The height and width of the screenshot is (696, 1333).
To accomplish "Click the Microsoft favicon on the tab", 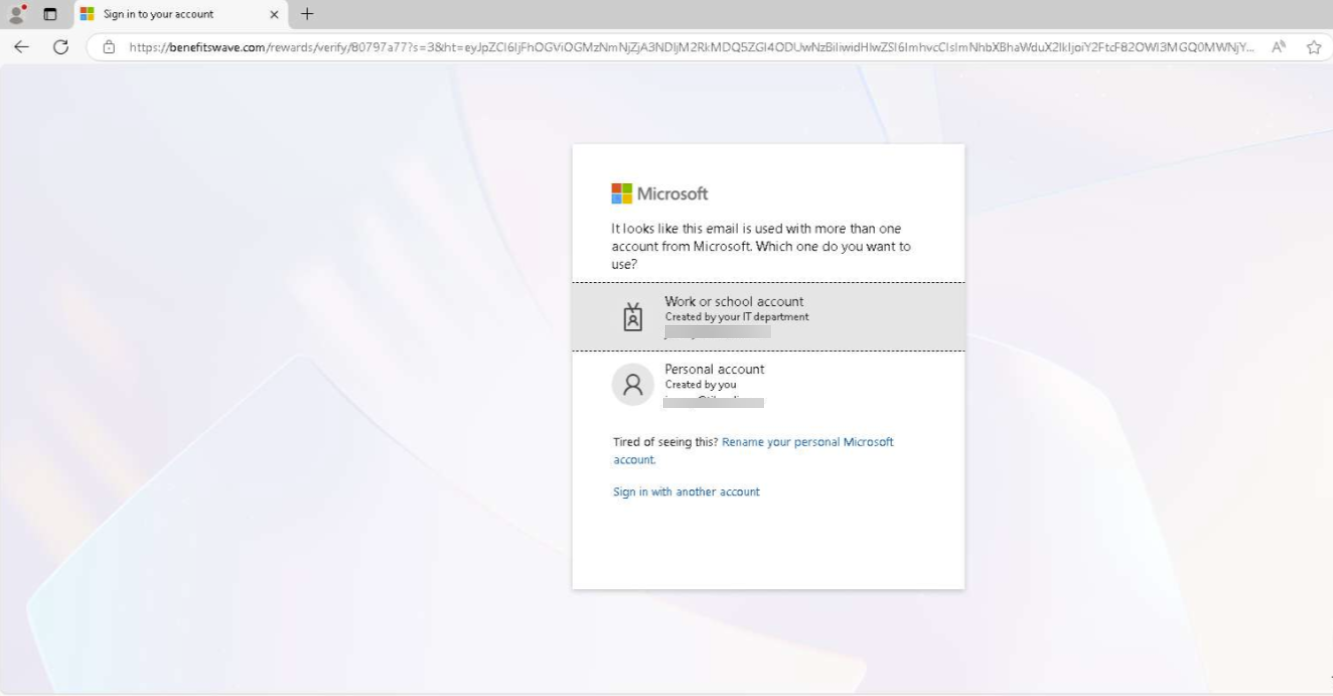I will (87, 14).
